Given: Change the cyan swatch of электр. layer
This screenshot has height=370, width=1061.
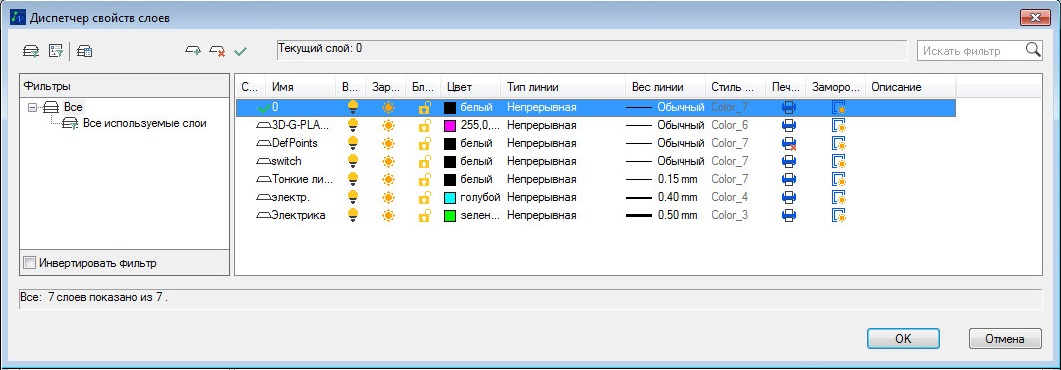Looking at the screenshot, I should [450, 198].
